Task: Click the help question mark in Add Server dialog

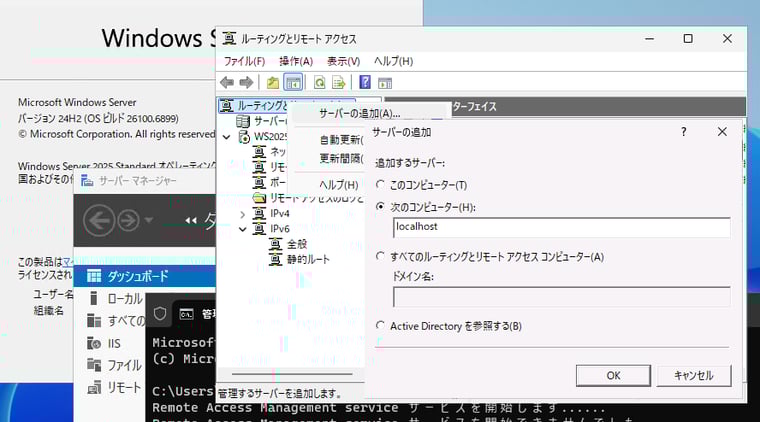Action: coord(683,132)
